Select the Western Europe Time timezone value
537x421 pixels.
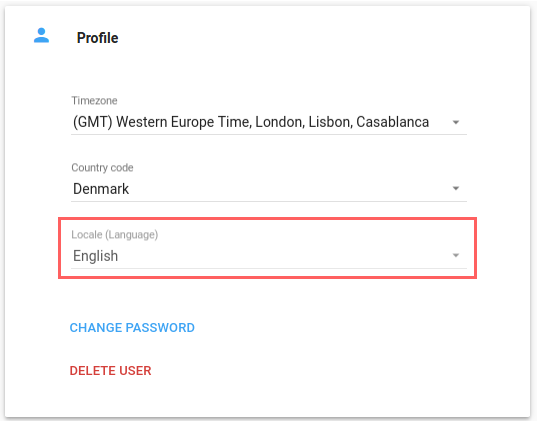click(251, 122)
